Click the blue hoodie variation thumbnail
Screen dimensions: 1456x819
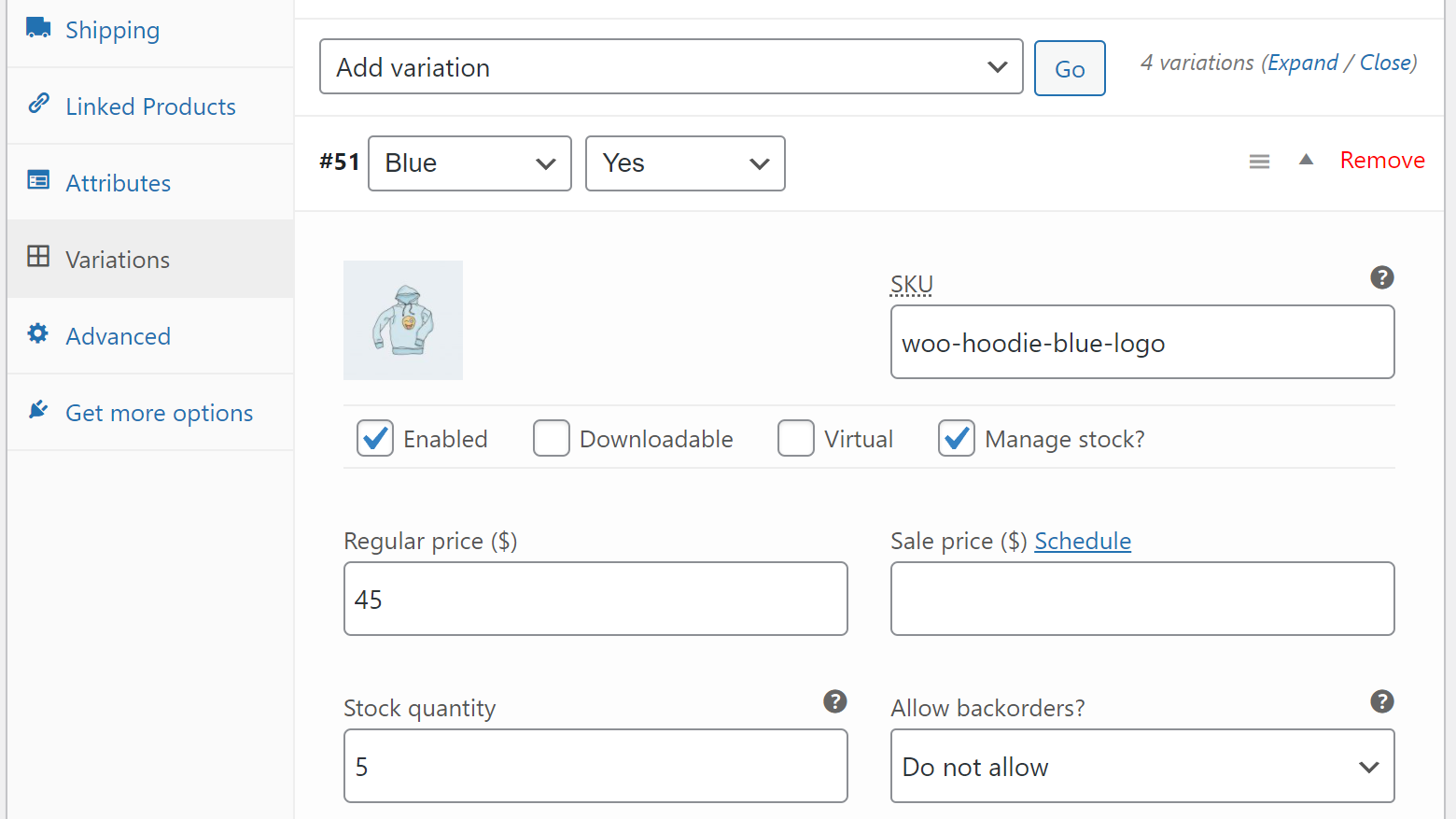coord(403,320)
